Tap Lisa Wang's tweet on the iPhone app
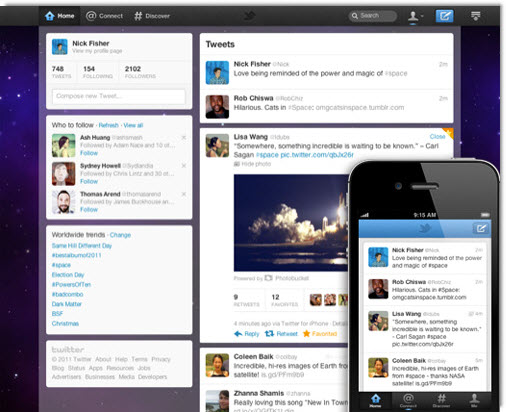Image resolution: width=506 pixels, height=412 pixels. (x=425, y=329)
